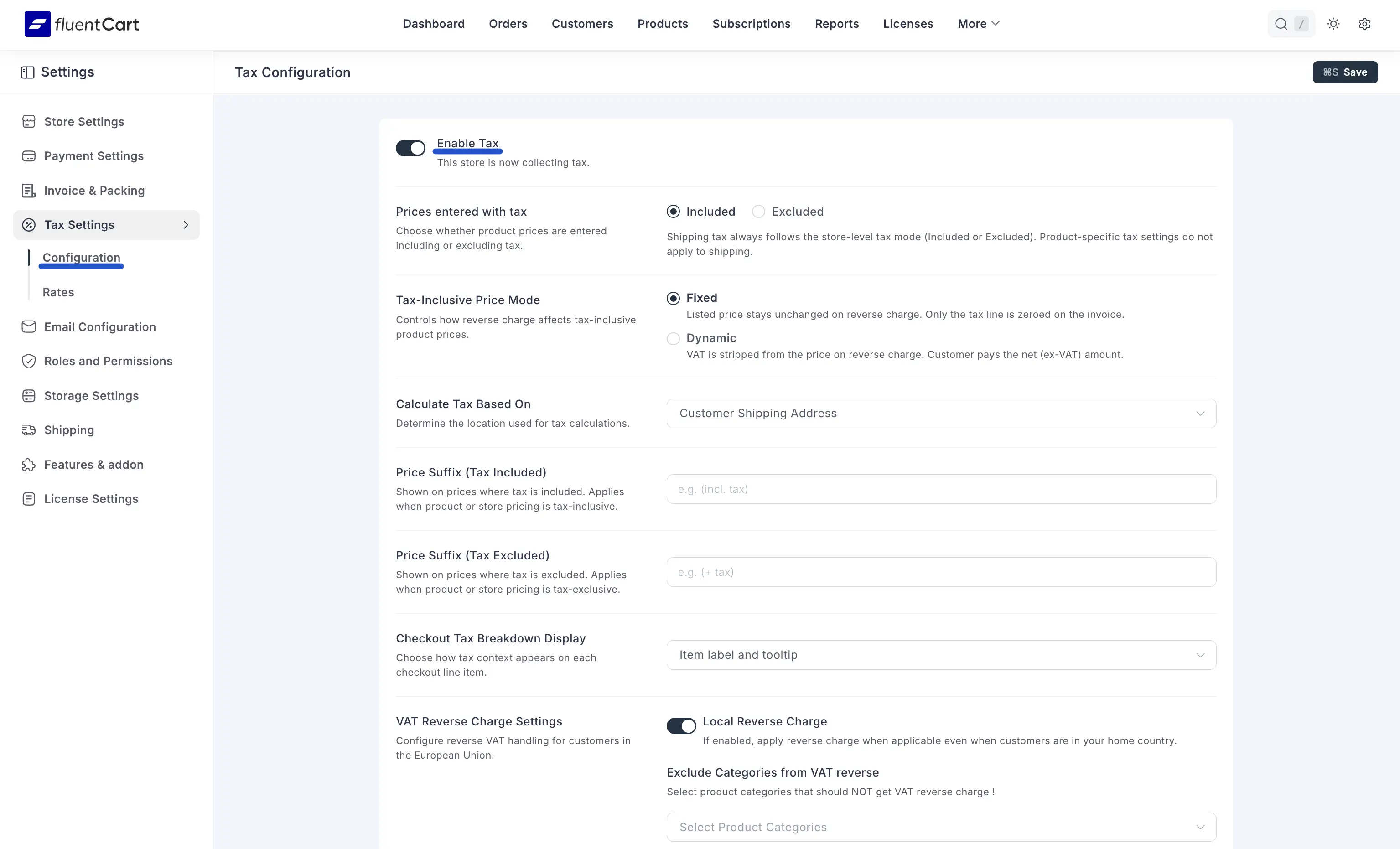The image size is (1400, 849).
Task: Click the Store Settings icon
Action: (28, 122)
